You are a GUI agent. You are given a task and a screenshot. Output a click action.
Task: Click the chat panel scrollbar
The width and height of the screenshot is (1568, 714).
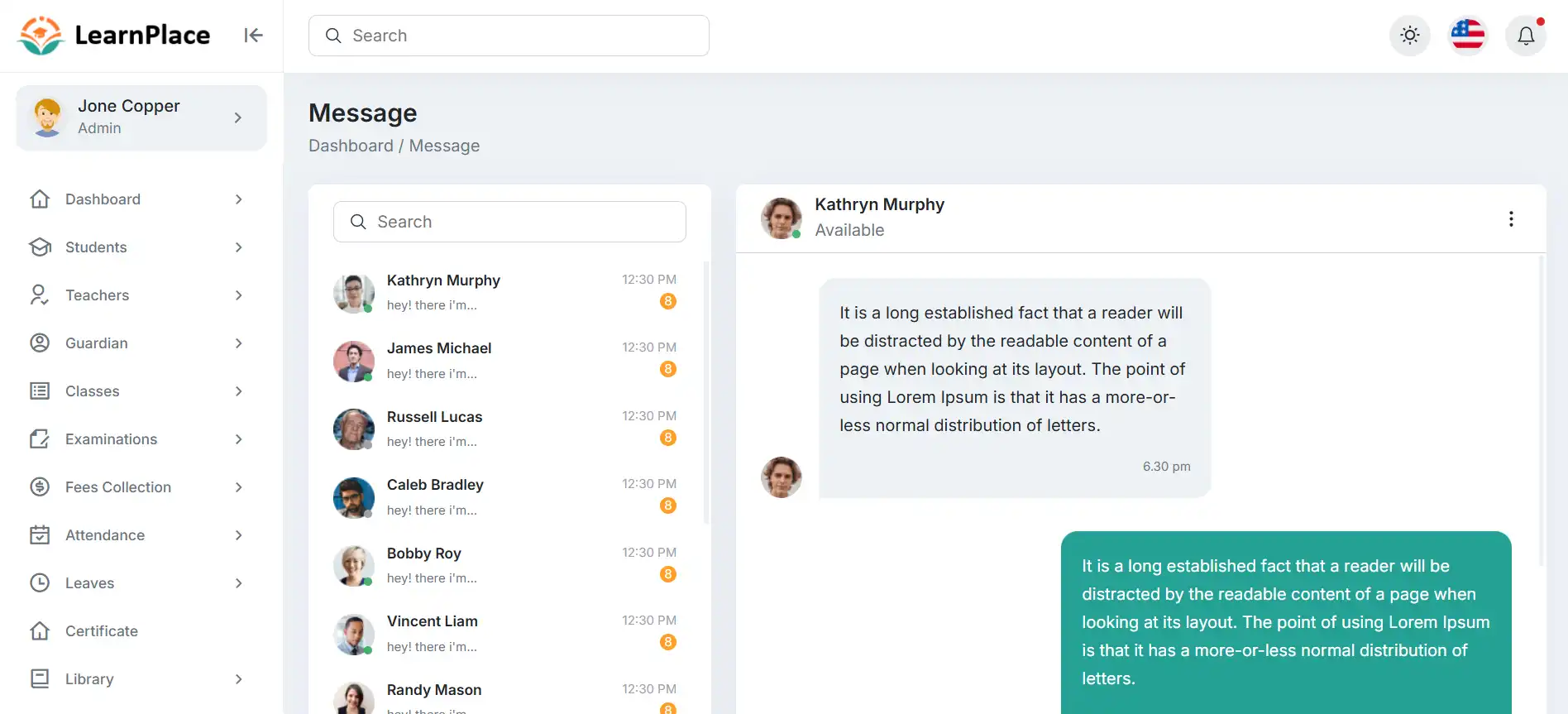(x=1542, y=410)
